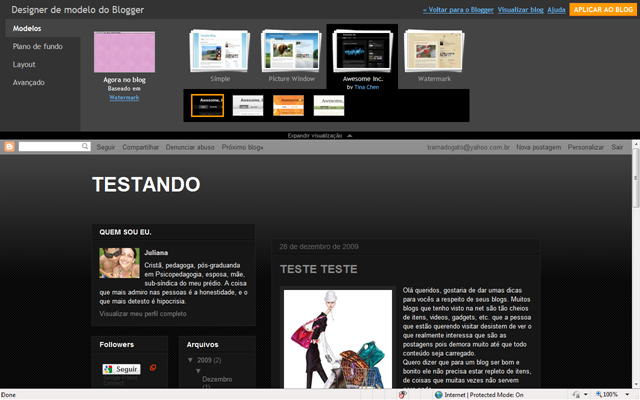The image size is (640, 400).
Task: Click the Visualizar blog link
Action: click(x=520, y=10)
